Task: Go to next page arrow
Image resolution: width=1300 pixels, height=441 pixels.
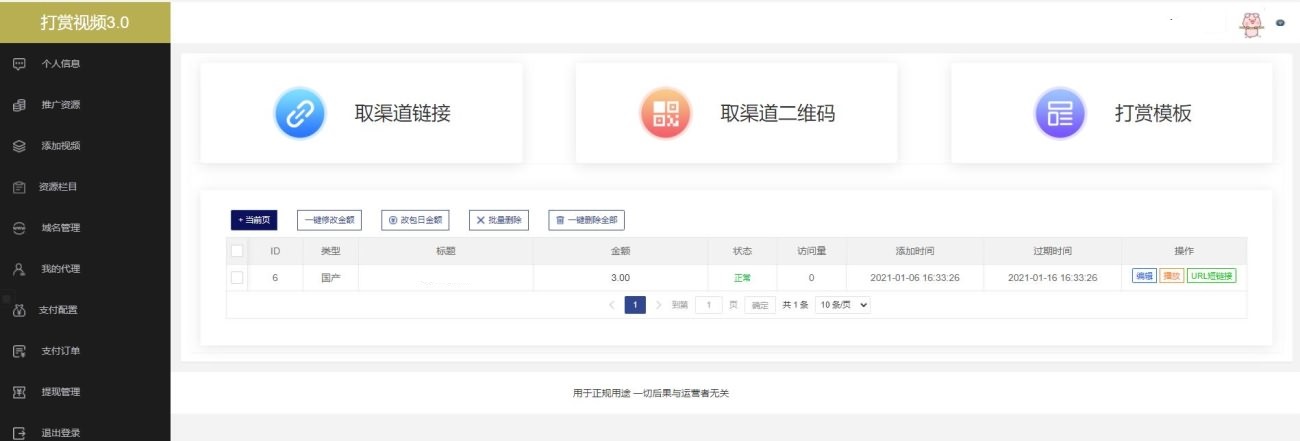Action: point(658,305)
